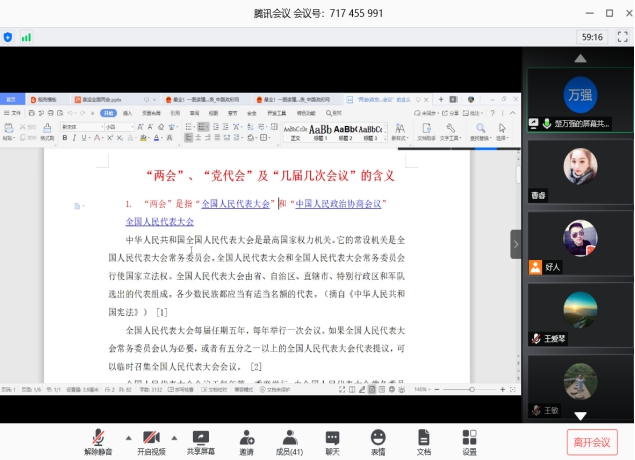Start screen sharing with 共享屏幕
Viewport: 635px width, 460px height.
point(201,441)
